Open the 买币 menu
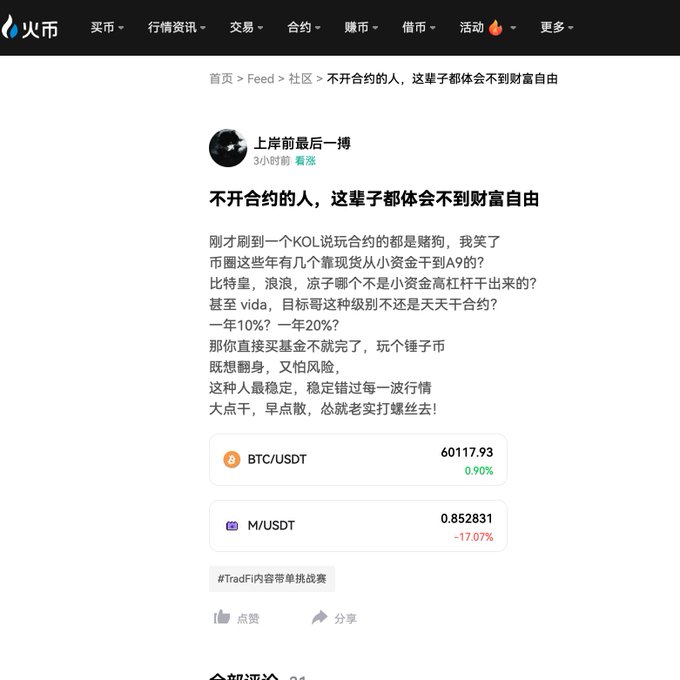This screenshot has height=680, width=680. (x=107, y=27)
